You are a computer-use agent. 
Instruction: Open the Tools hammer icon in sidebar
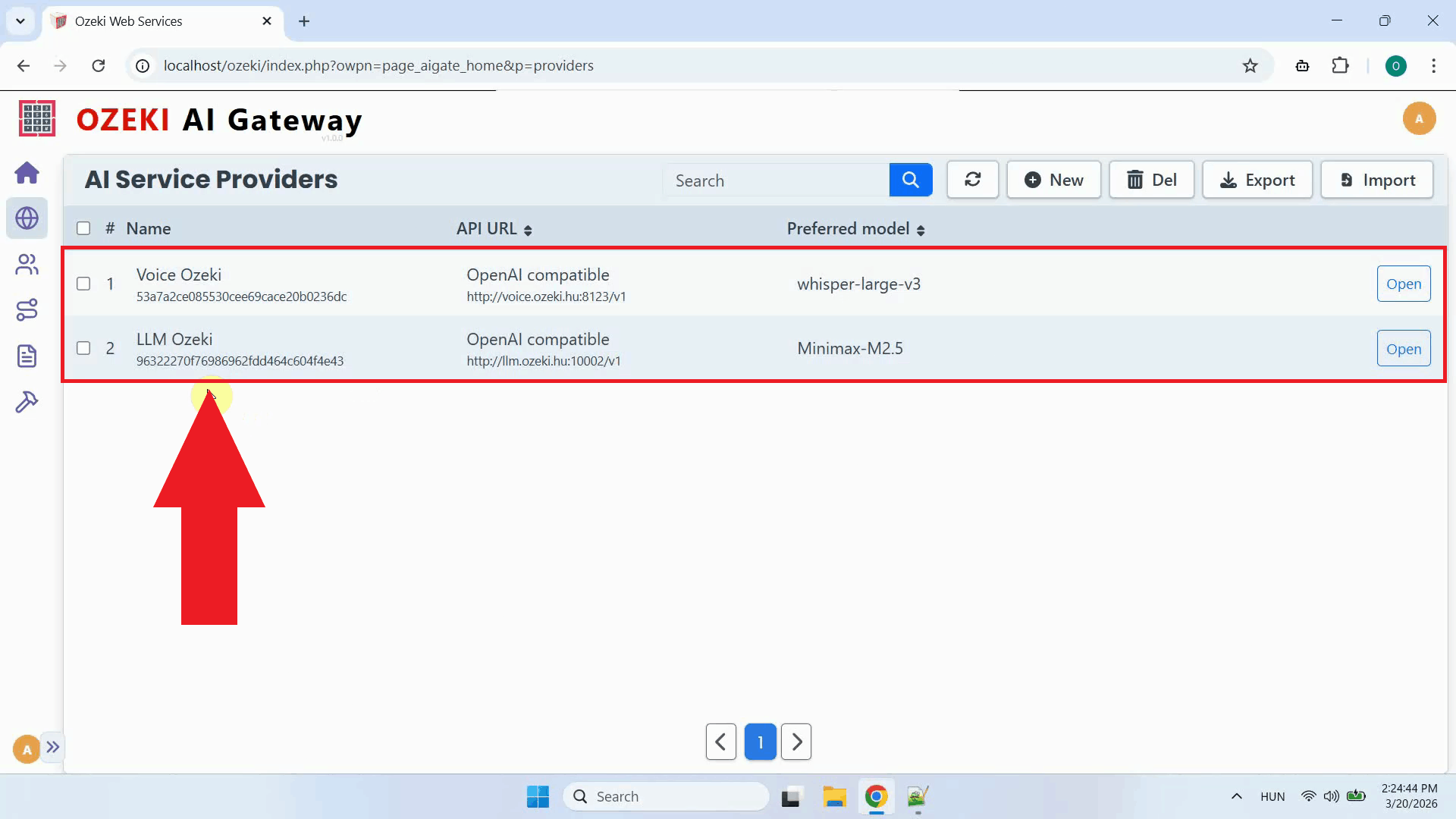pos(27,401)
